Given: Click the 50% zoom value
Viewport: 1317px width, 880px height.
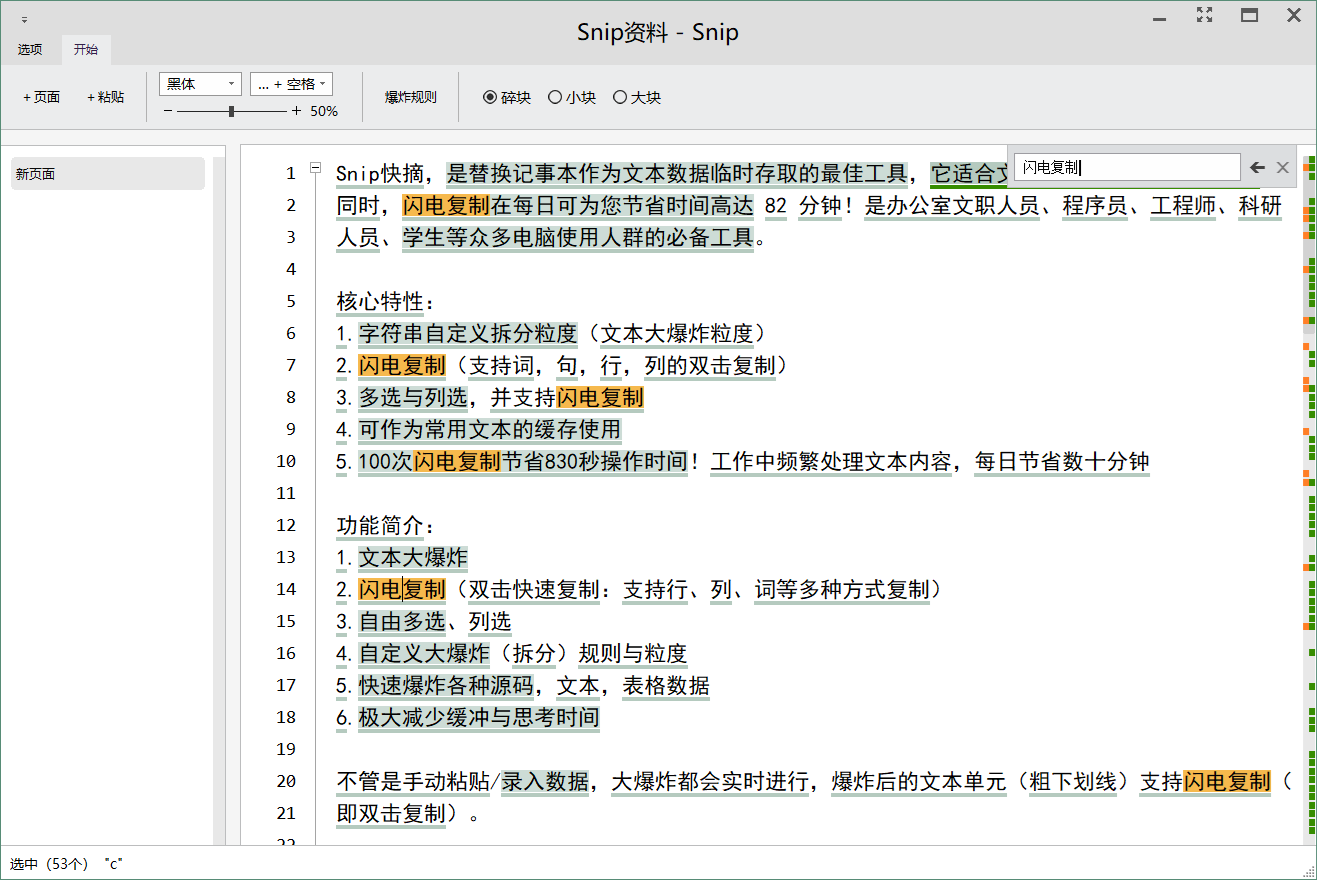Looking at the screenshot, I should click(x=324, y=112).
